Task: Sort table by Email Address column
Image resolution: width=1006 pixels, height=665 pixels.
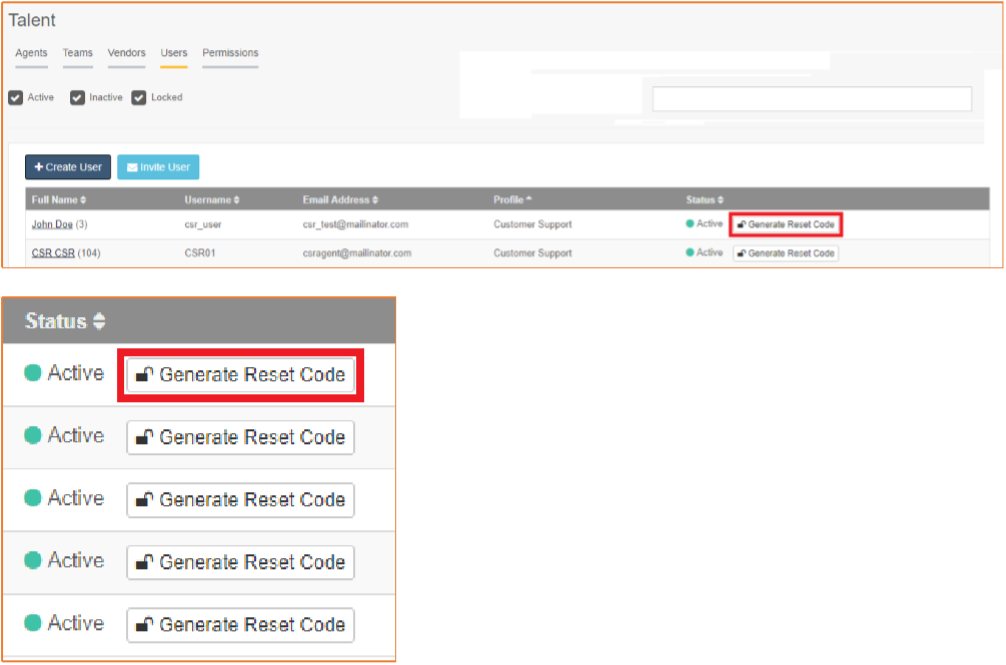Action: (340, 200)
